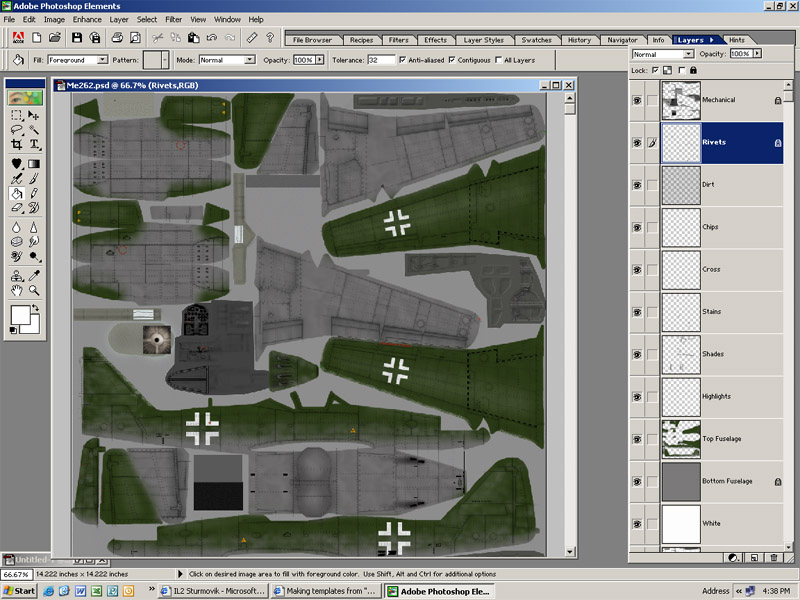The height and width of the screenshot is (600, 800).
Task: Open the Mode dropdown in options bar
Action: click(249, 60)
